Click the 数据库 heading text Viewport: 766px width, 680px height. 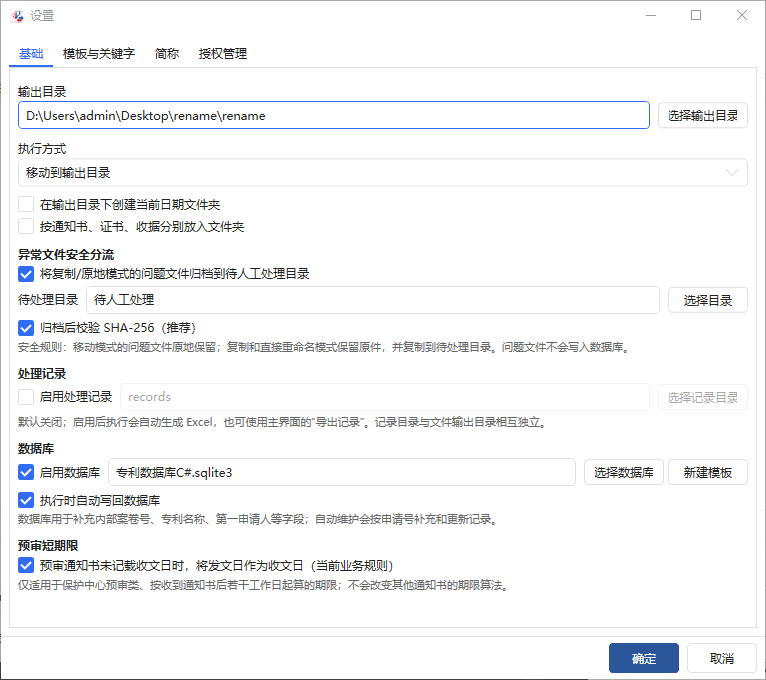tap(36, 448)
